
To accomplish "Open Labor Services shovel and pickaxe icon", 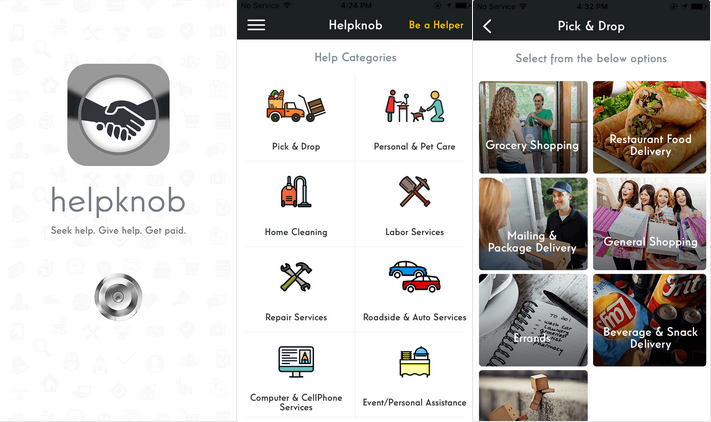I will (x=414, y=191).
